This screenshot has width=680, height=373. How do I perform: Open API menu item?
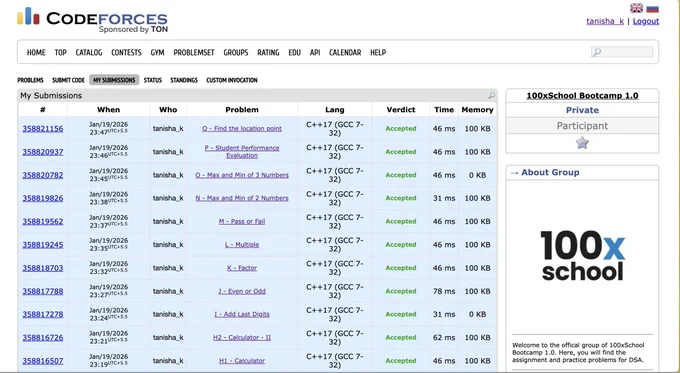pos(315,52)
